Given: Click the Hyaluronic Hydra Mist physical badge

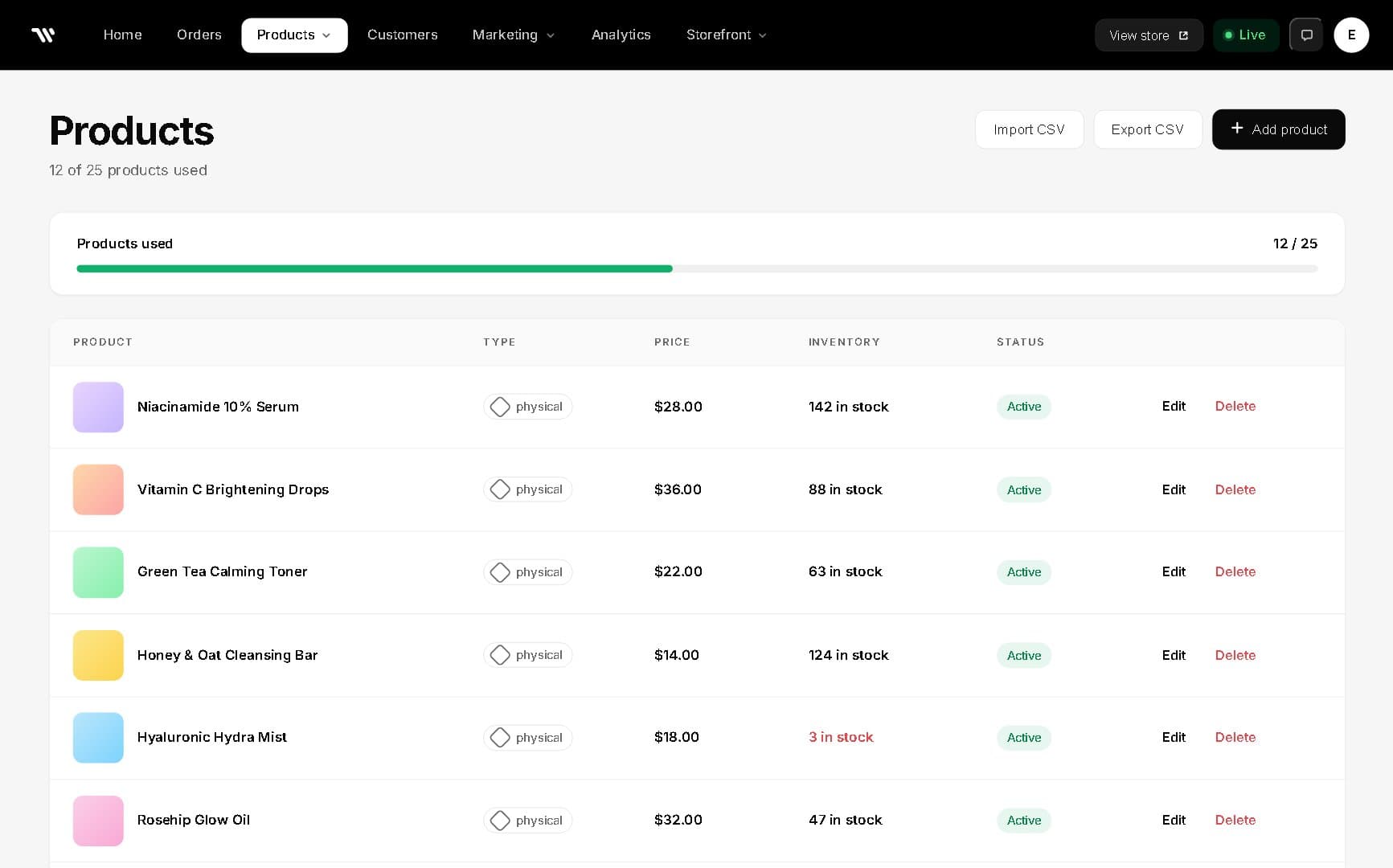Looking at the screenshot, I should (527, 738).
